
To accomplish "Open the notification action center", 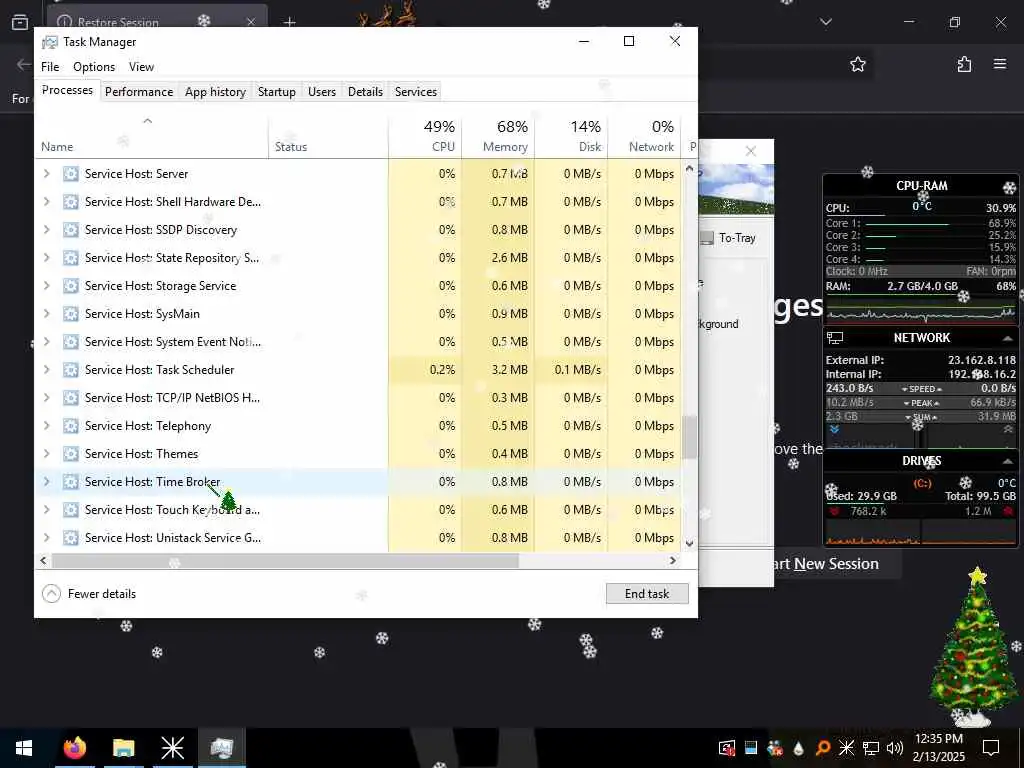I will coord(991,748).
